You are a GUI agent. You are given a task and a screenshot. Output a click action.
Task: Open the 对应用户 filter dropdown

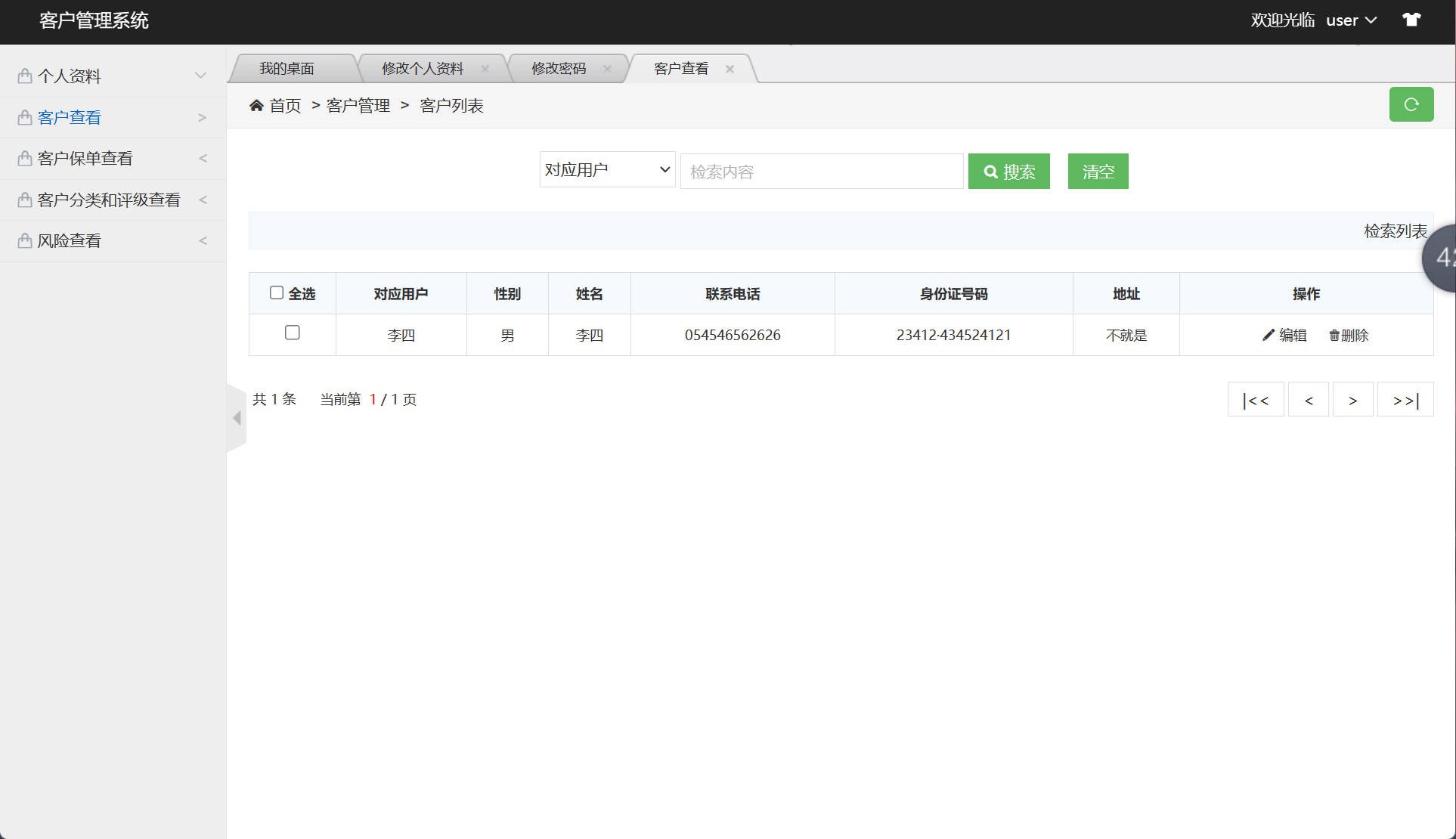coord(606,169)
